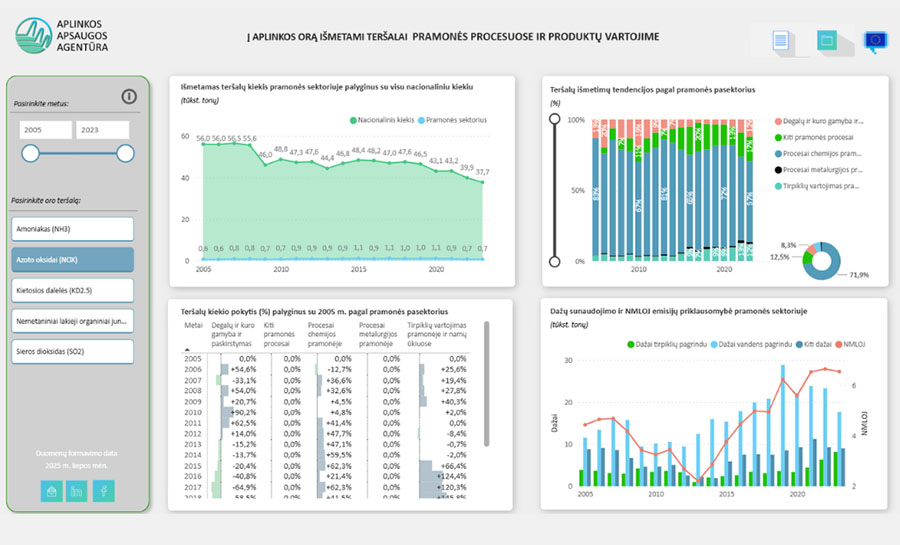Click the -33,1% cell in 2007 row
The width and height of the screenshot is (900, 545).
(x=244, y=380)
